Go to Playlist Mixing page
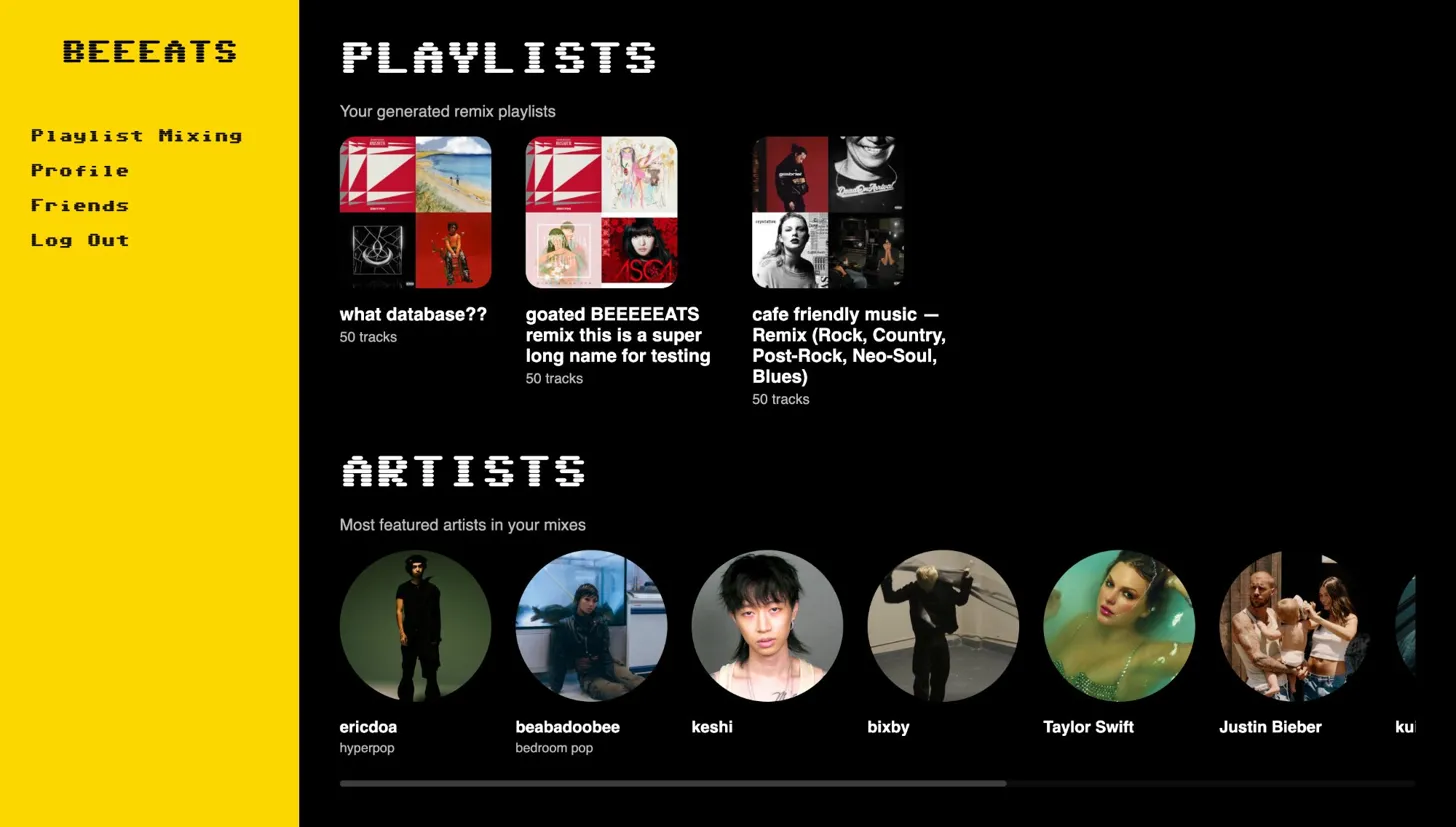 [x=136, y=136]
